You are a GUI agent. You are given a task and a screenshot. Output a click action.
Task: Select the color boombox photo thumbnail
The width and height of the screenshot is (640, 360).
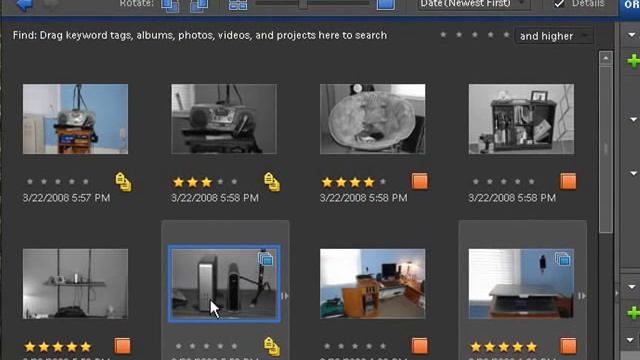76,119
